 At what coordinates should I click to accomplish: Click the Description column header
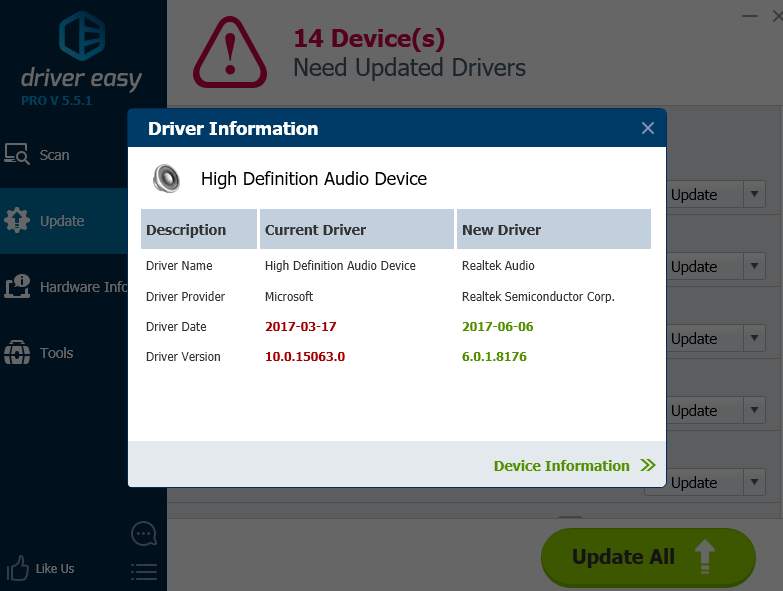coord(199,229)
